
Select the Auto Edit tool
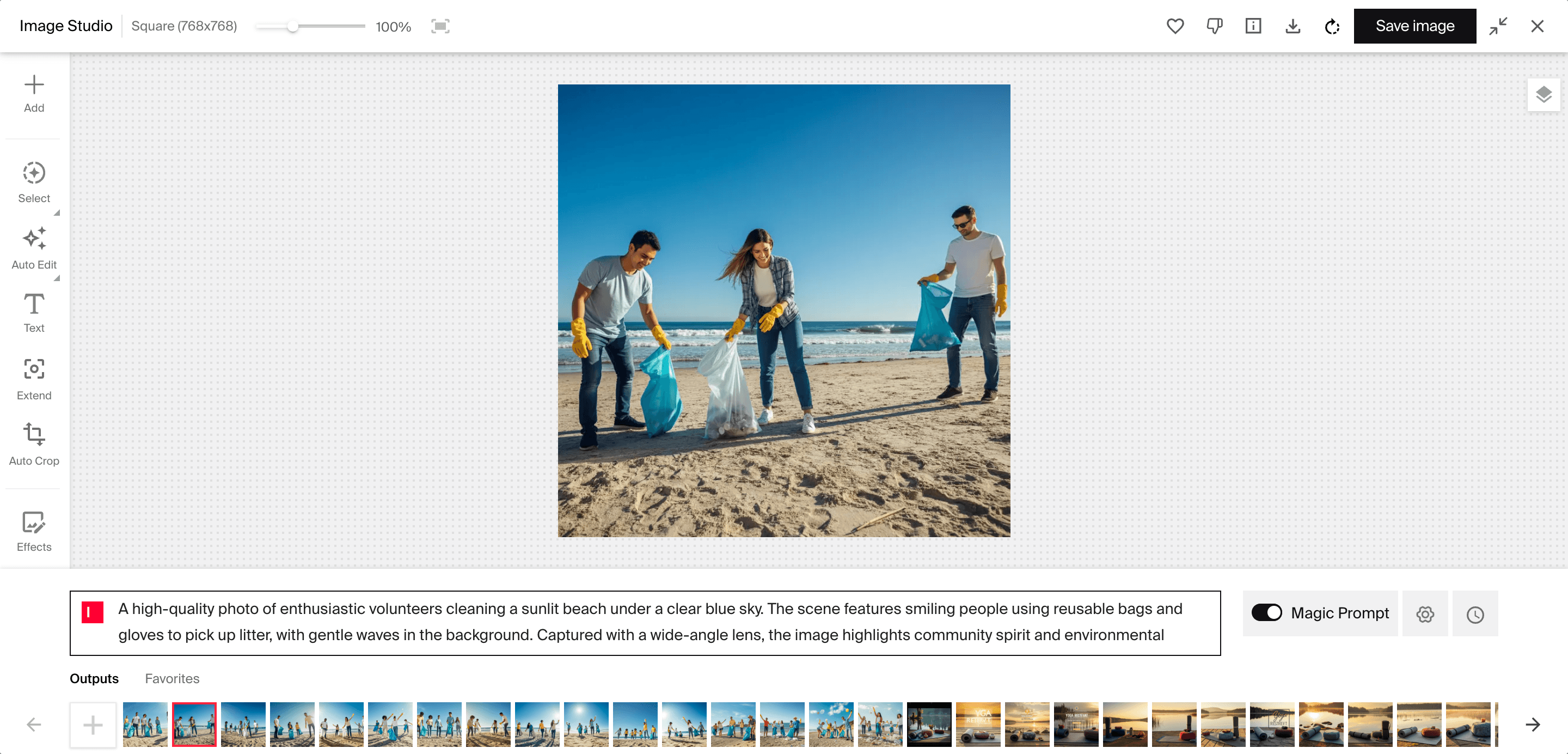point(33,248)
